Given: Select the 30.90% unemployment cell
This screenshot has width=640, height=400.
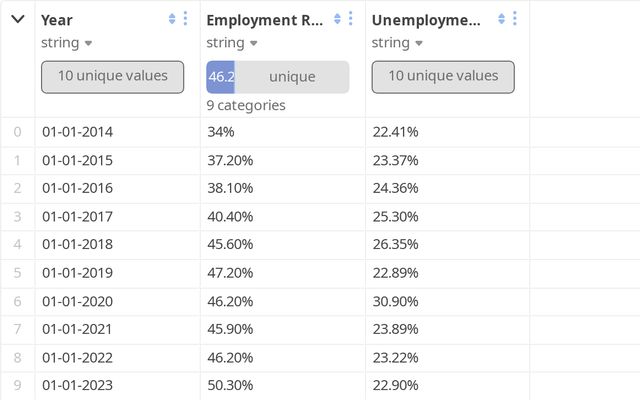Looking at the screenshot, I should 395,301.
